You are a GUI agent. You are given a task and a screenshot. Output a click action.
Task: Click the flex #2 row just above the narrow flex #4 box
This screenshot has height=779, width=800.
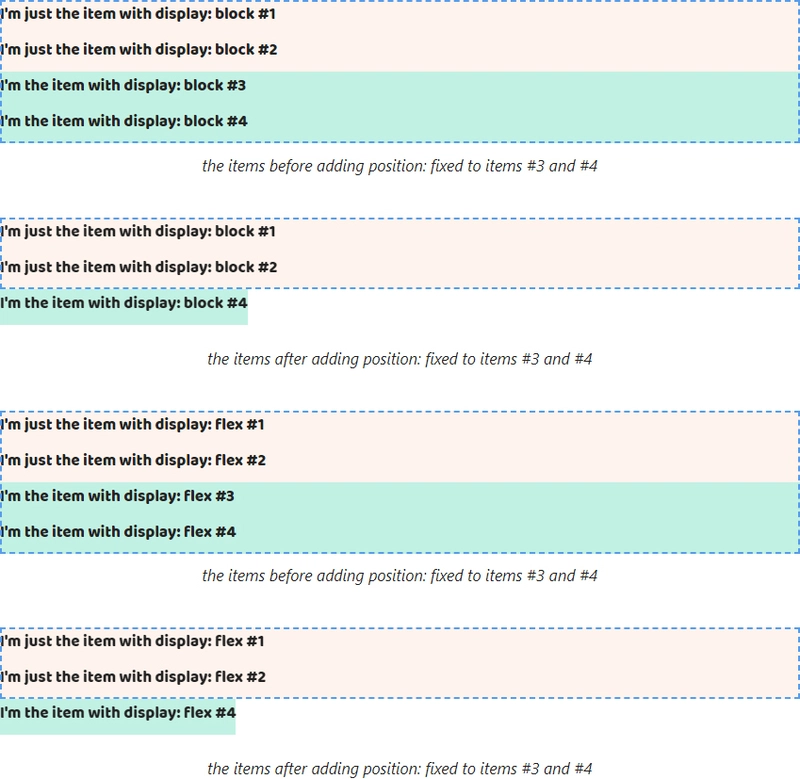(399, 680)
